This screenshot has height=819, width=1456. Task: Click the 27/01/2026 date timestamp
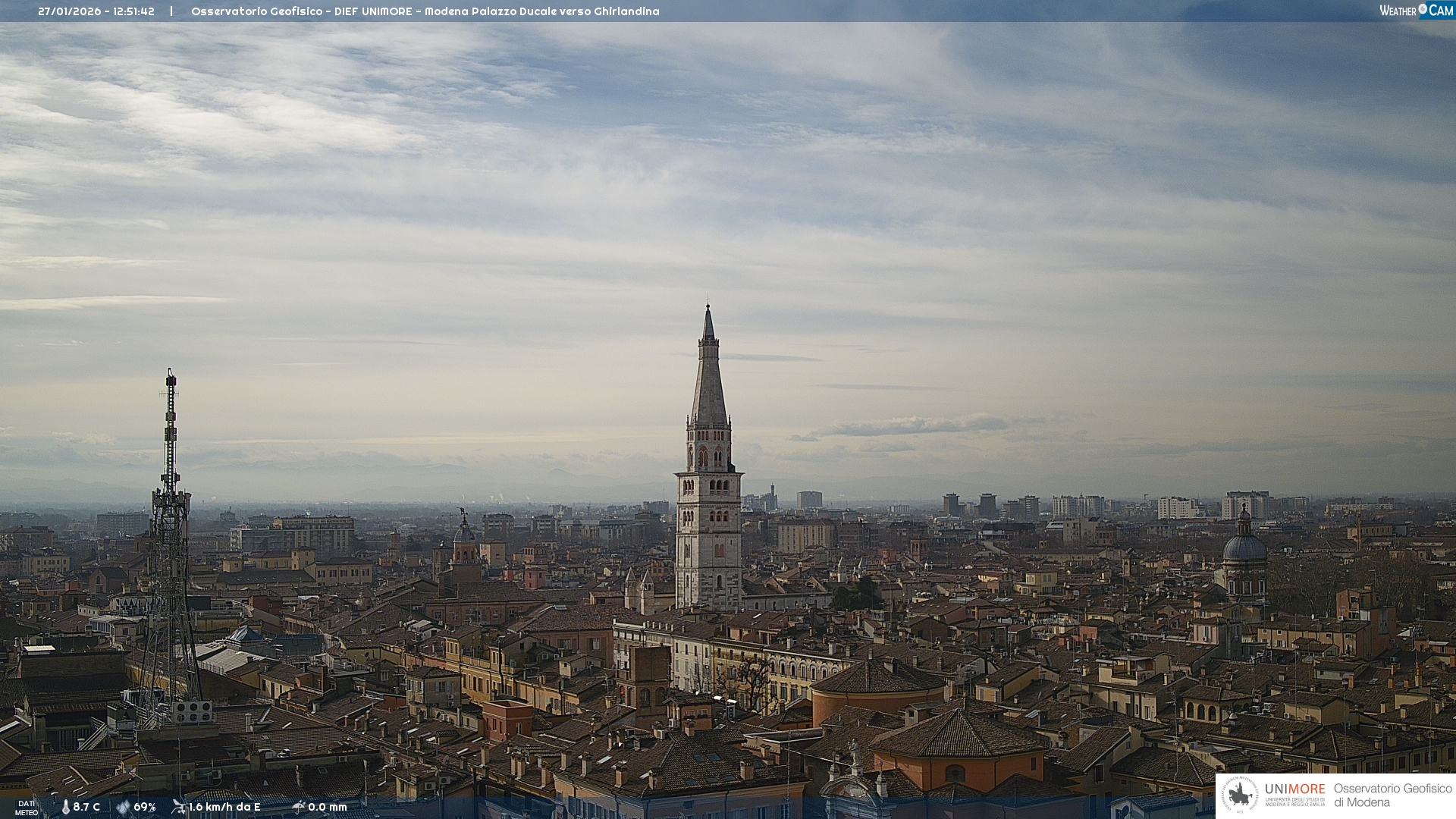(69, 11)
